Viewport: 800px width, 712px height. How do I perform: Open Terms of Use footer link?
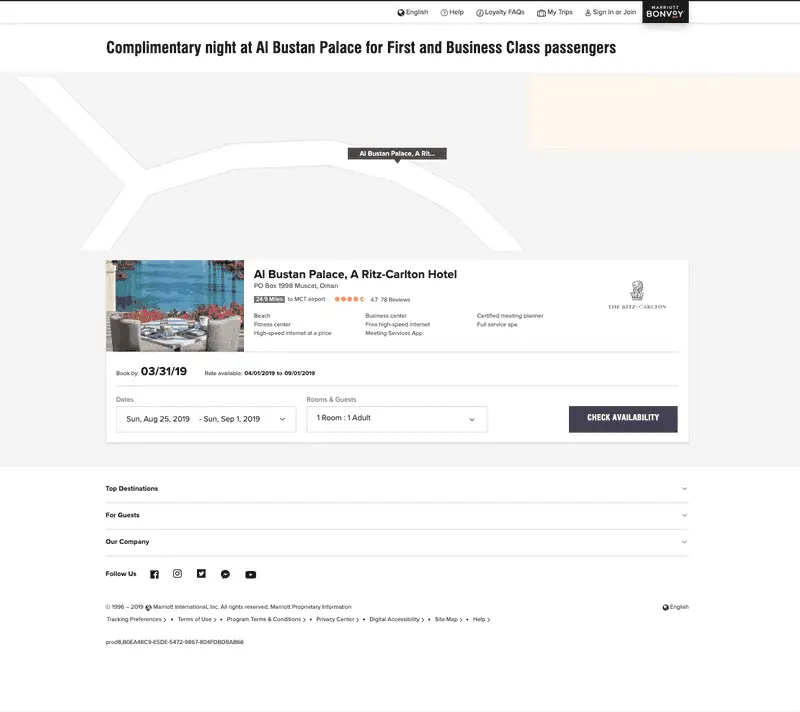coord(197,619)
